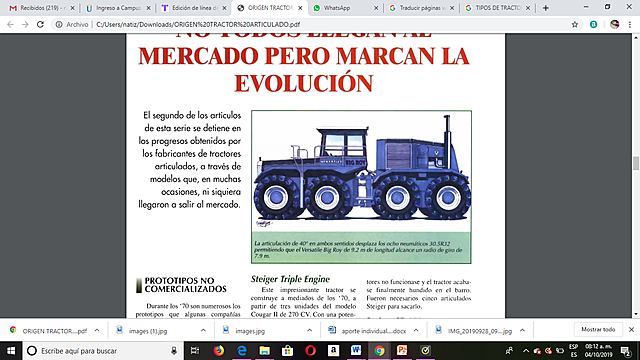Image resolution: width=640 pixels, height=360 pixels.
Task: Reload the PDF page
Action: tap(40, 24)
